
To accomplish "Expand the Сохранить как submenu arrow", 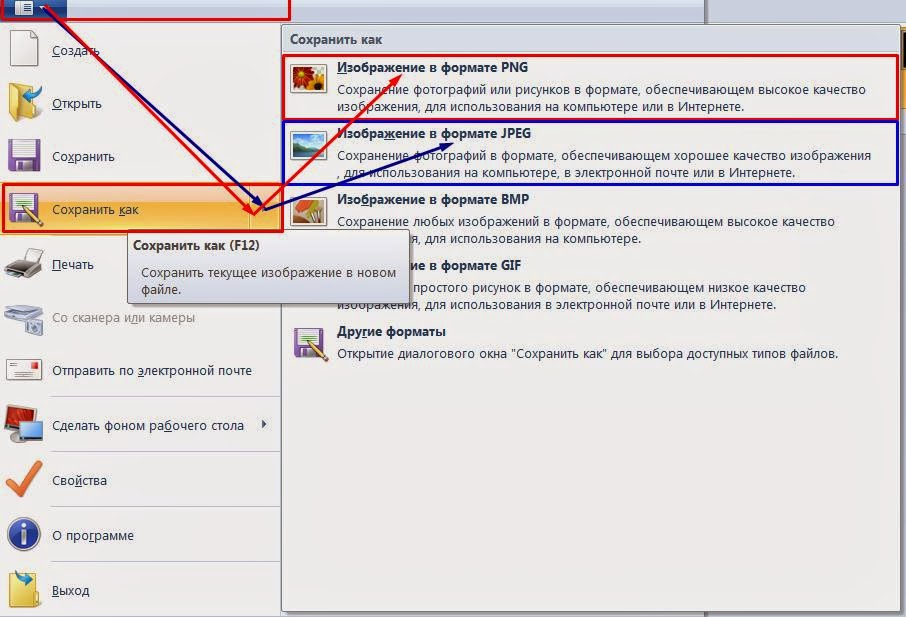I will [266, 209].
